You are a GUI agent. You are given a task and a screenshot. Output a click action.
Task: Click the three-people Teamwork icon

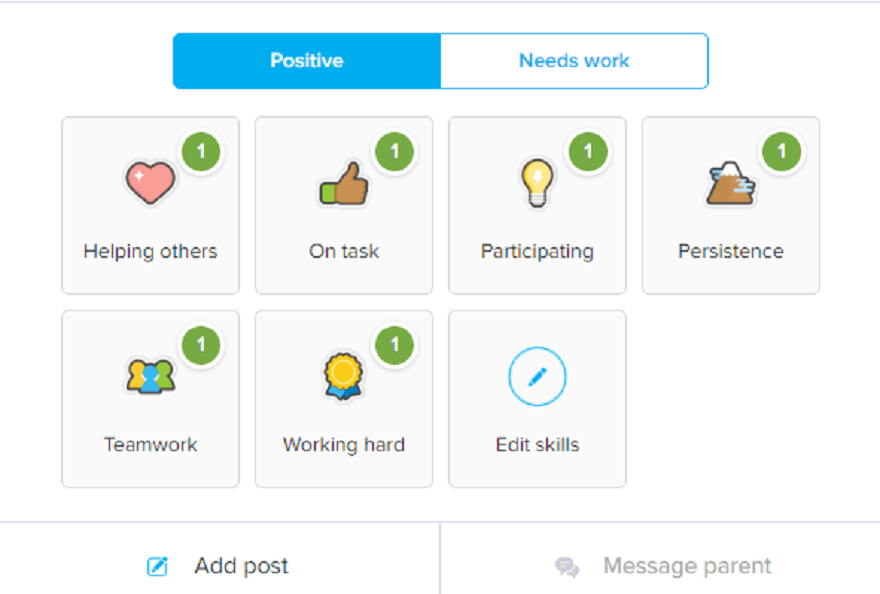[x=150, y=376]
